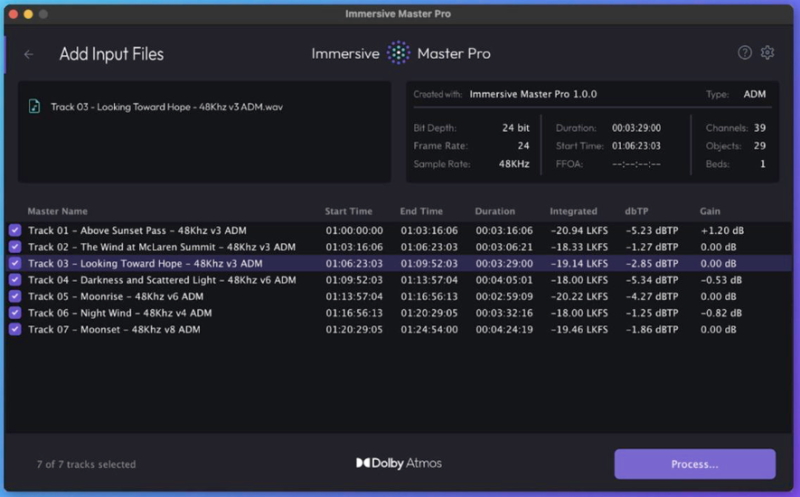The height and width of the screenshot is (497, 800).
Task: Disable the Track 07 – Moonset checkbox
Action: pyautogui.click(x=15, y=329)
